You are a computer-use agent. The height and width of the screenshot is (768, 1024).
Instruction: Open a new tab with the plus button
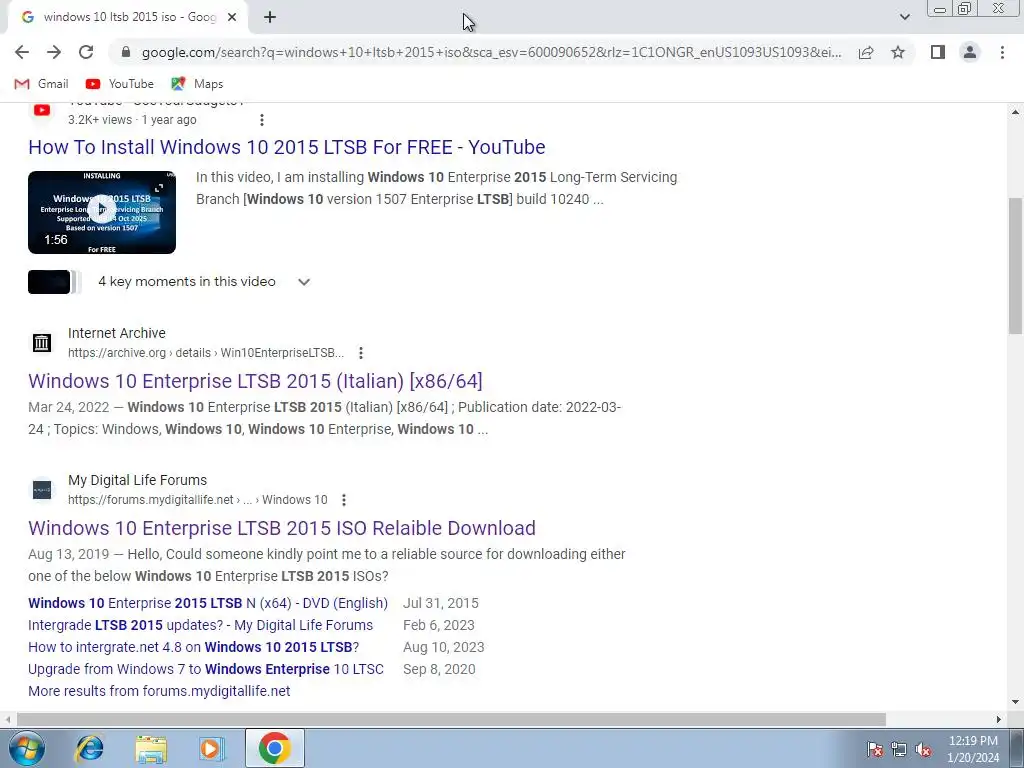270,18
